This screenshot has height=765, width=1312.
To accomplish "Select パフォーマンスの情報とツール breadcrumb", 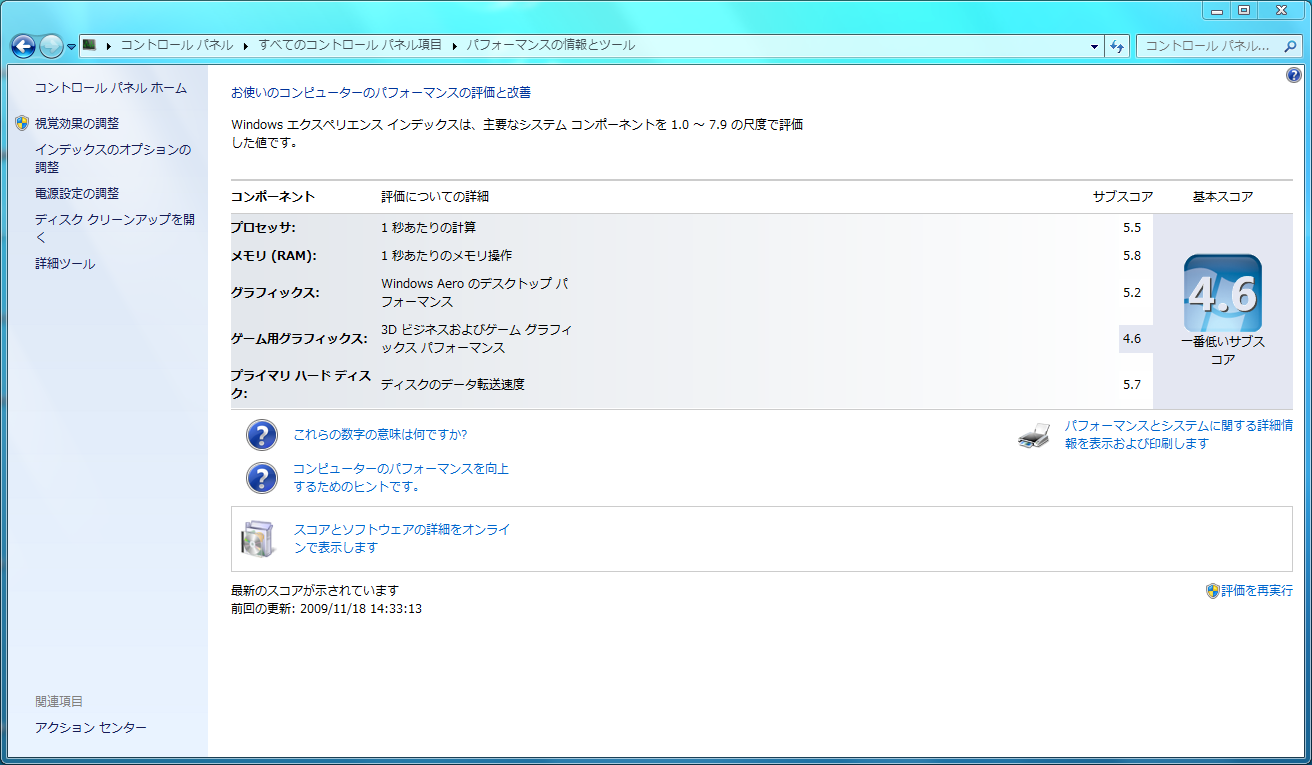I will coord(550,45).
